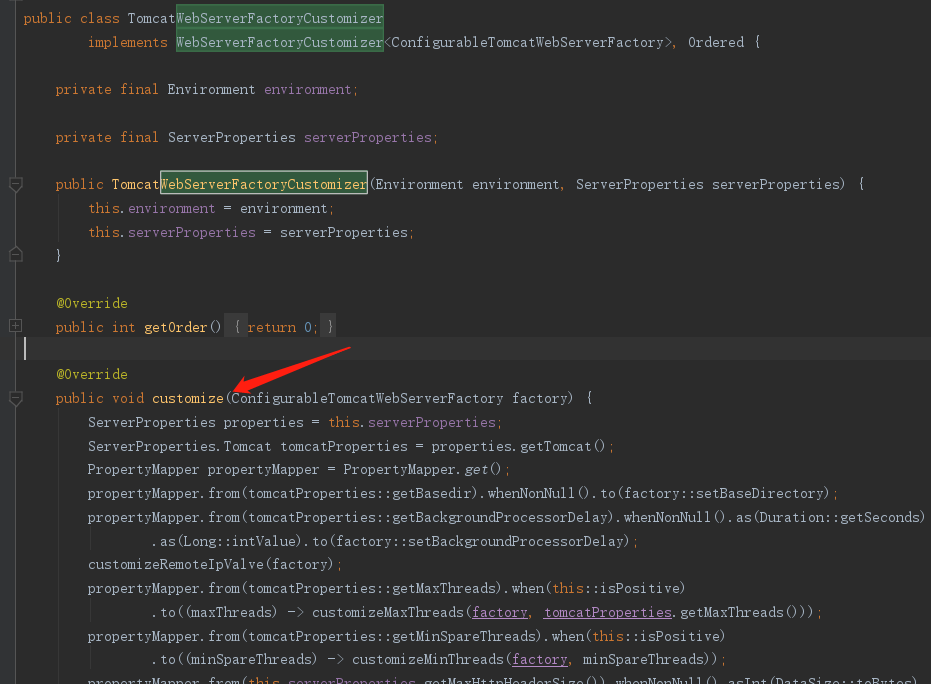Click underlined factory in customizeMinThreads call
931x684 pixels.
tap(540, 660)
